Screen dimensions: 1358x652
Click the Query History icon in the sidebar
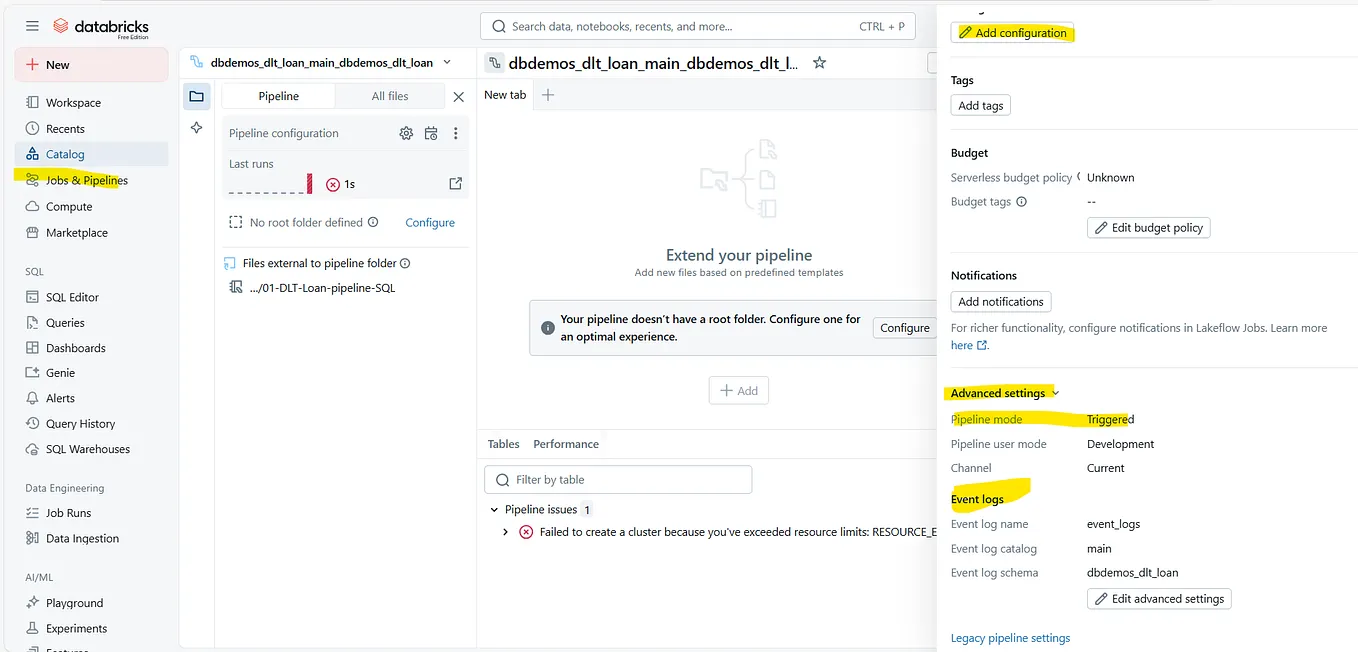point(32,423)
